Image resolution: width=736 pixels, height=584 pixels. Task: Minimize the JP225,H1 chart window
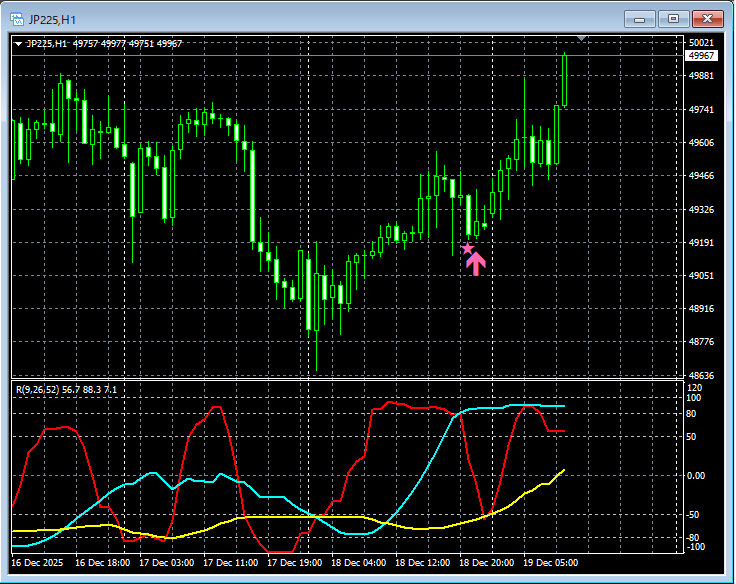640,18
